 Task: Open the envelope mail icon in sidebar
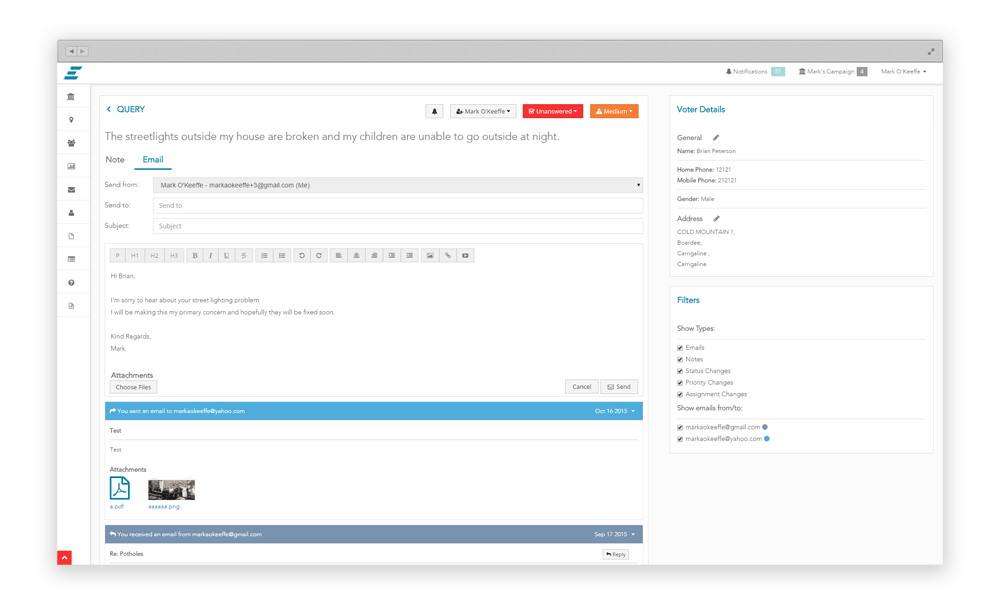click(71, 190)
